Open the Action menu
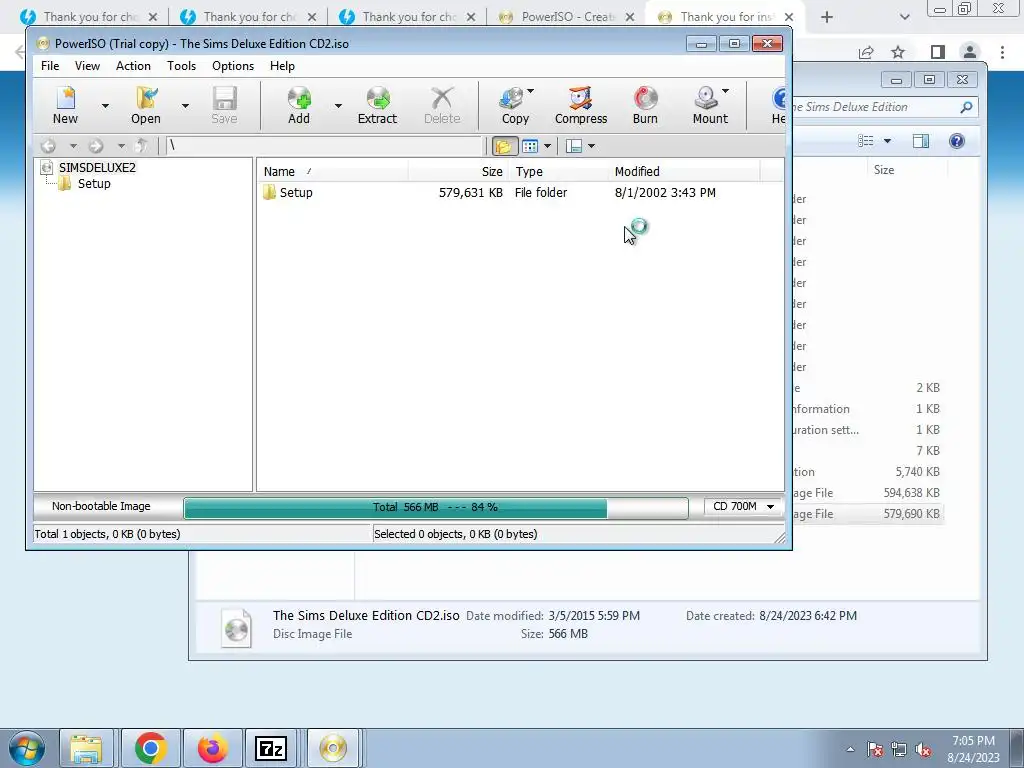This screenshot has width=1024, height=768. 133,66
